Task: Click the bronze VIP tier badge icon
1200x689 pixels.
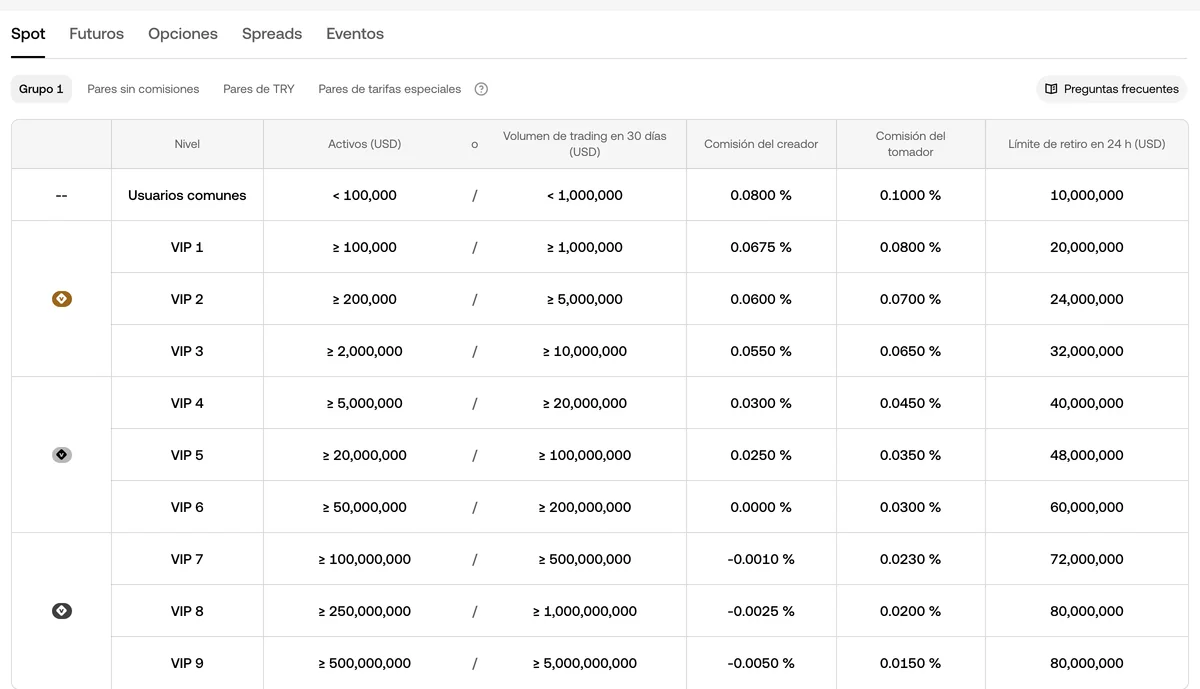Action: (62, 299)
